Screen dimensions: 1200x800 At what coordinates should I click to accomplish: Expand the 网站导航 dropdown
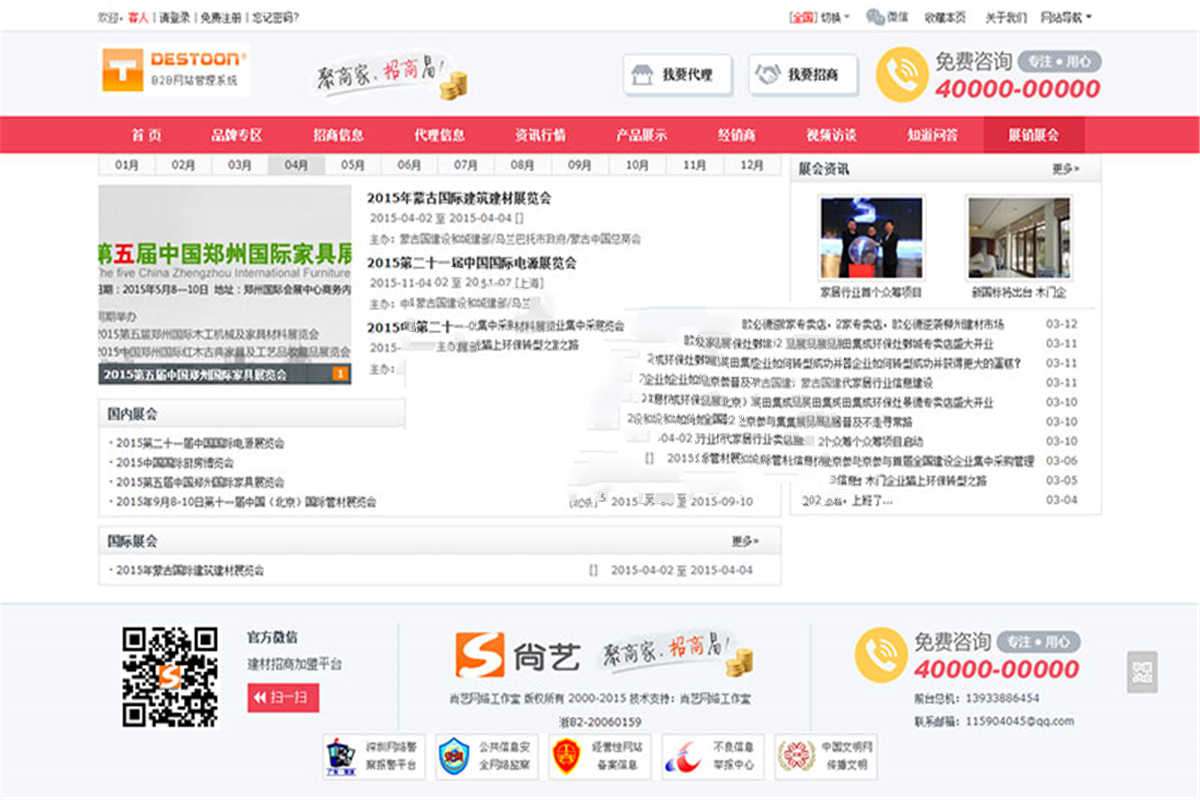[1066, 16]
